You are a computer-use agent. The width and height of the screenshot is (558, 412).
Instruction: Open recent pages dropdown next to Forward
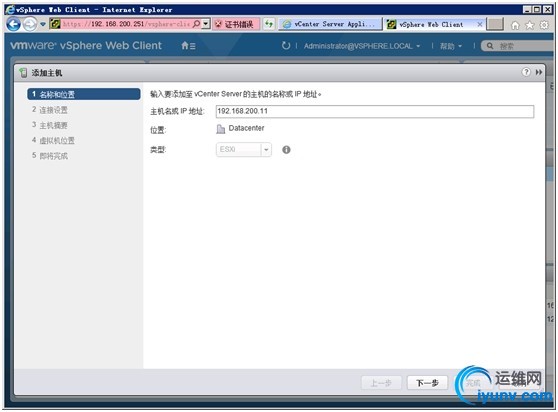[x=43, y=24]
